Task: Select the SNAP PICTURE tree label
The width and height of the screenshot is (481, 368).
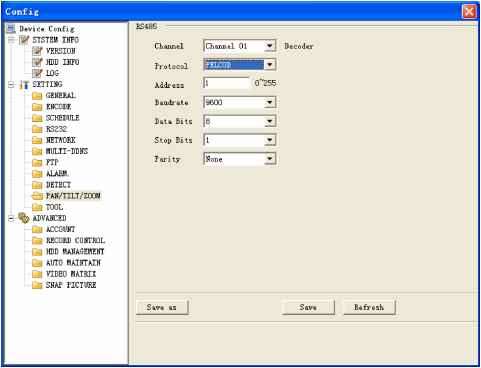Action: tap(71, 285)
